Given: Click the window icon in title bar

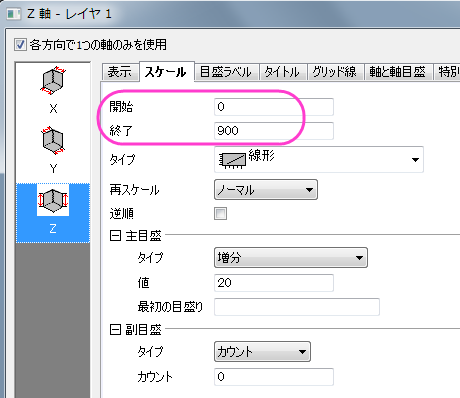Looking at the screenshot, I should [x=14, y=14].
